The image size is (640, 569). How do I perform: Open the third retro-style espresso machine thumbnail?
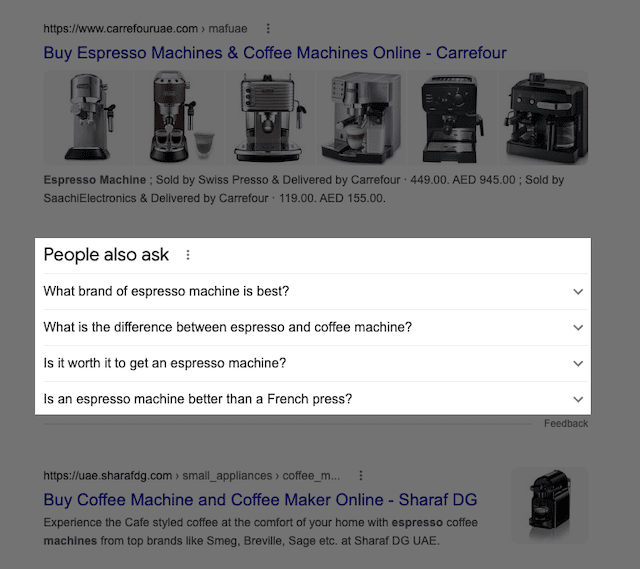click(270, 118)
